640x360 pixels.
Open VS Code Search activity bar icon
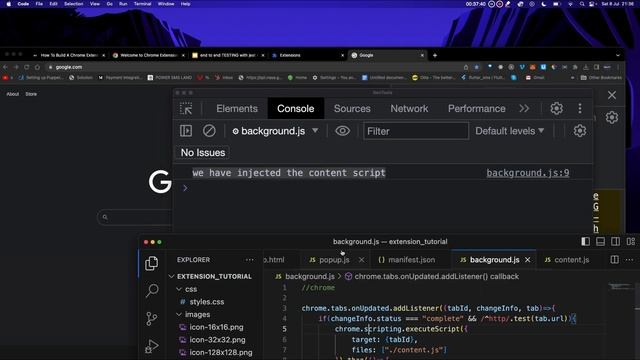point(152,291)
